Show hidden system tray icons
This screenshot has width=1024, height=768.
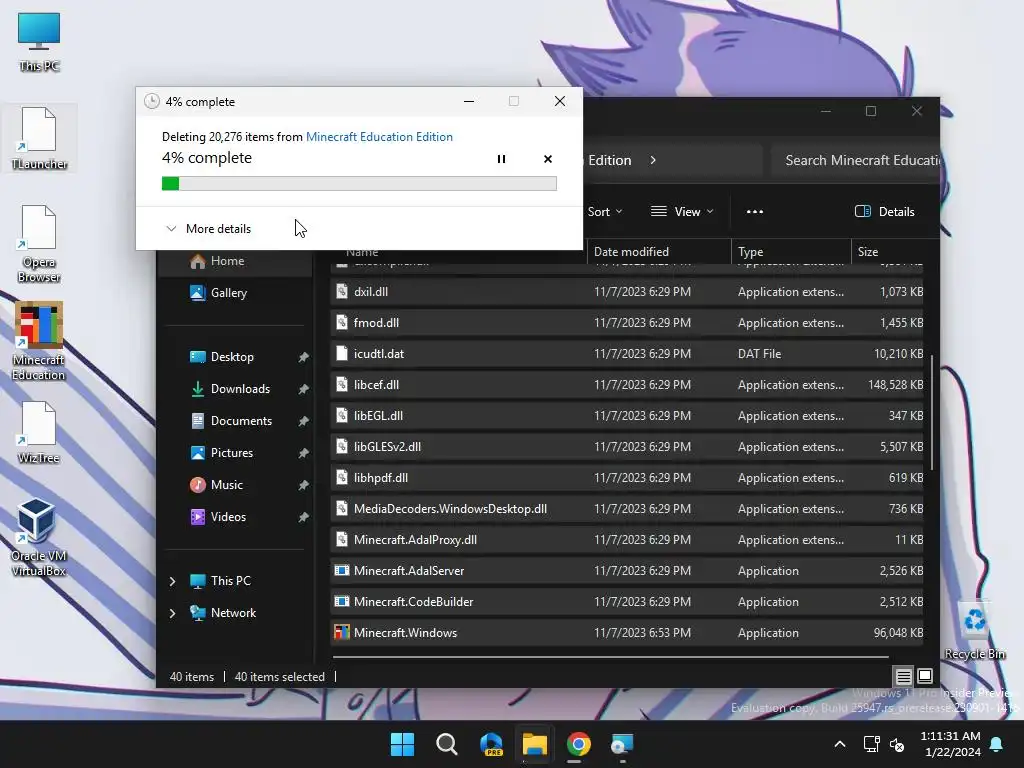(840, 744)
